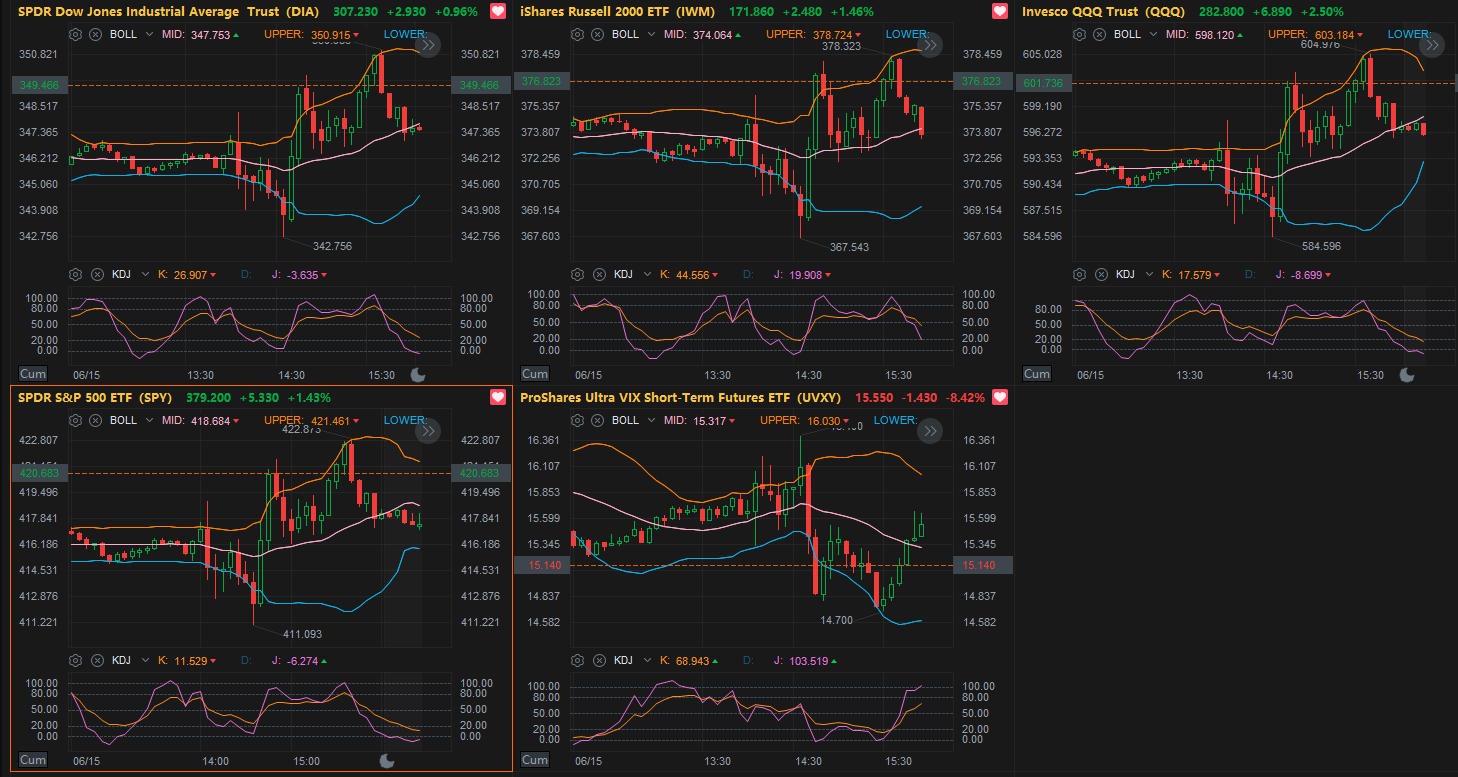Open BOLL settings gear in SPY chart
Screen dimensions: 1458x777
point(75,420)
